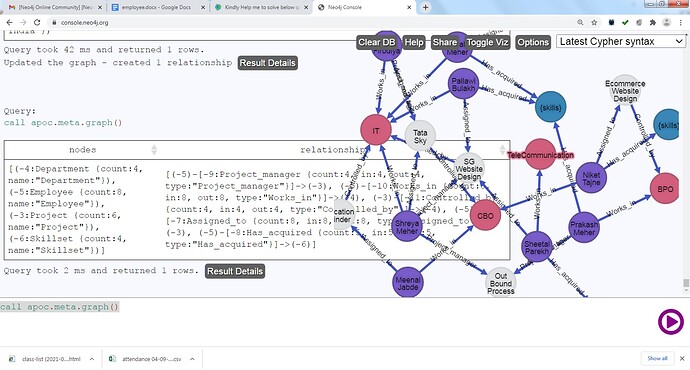690x370 pixels.
Task: Close the employee.docx Google Docs tab
Action: (203, 7)
